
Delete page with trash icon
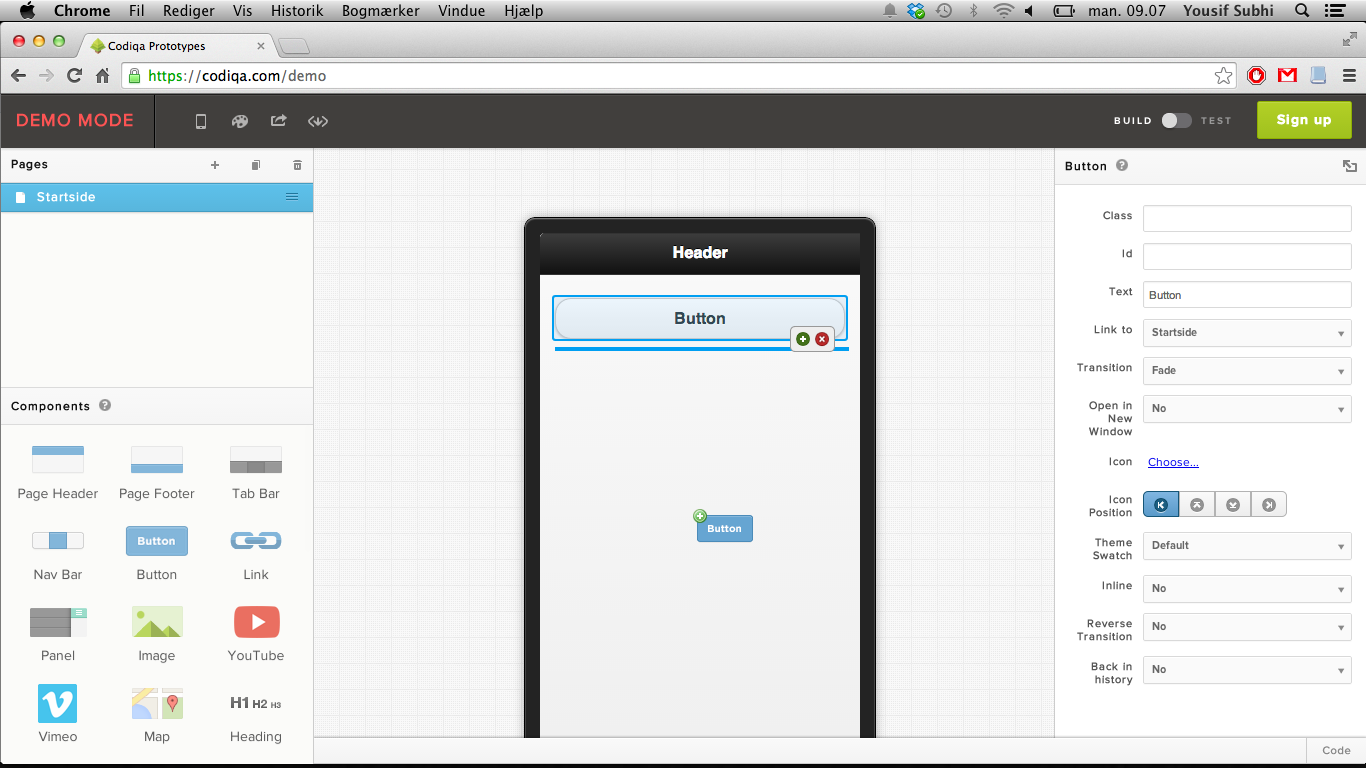pos(297,165)
